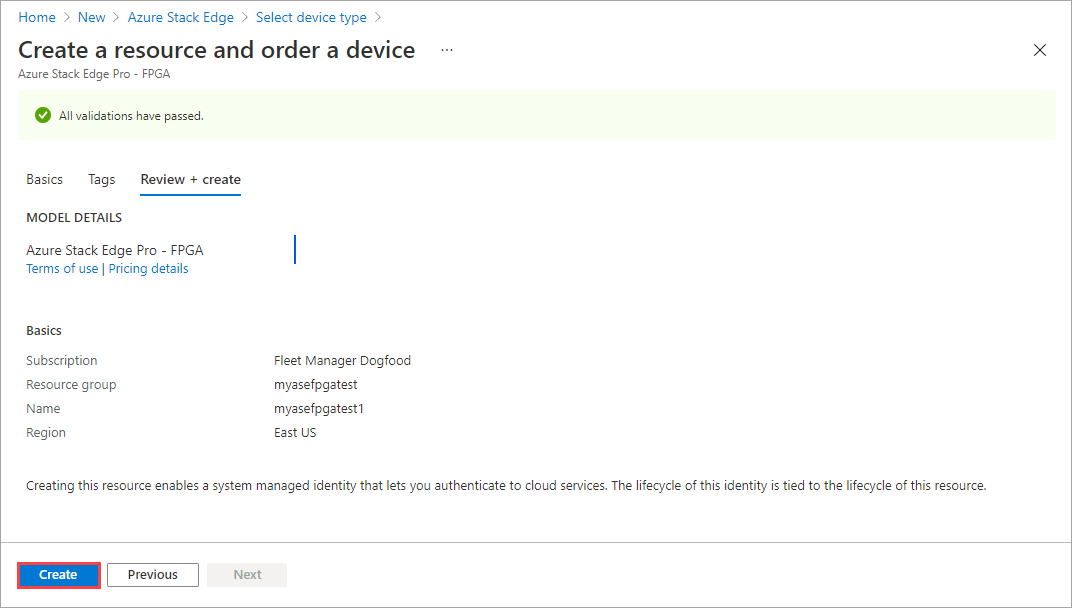This screenshot has width=1072, height=608.
Task: Open the Terms of use link
Action: 62,268
